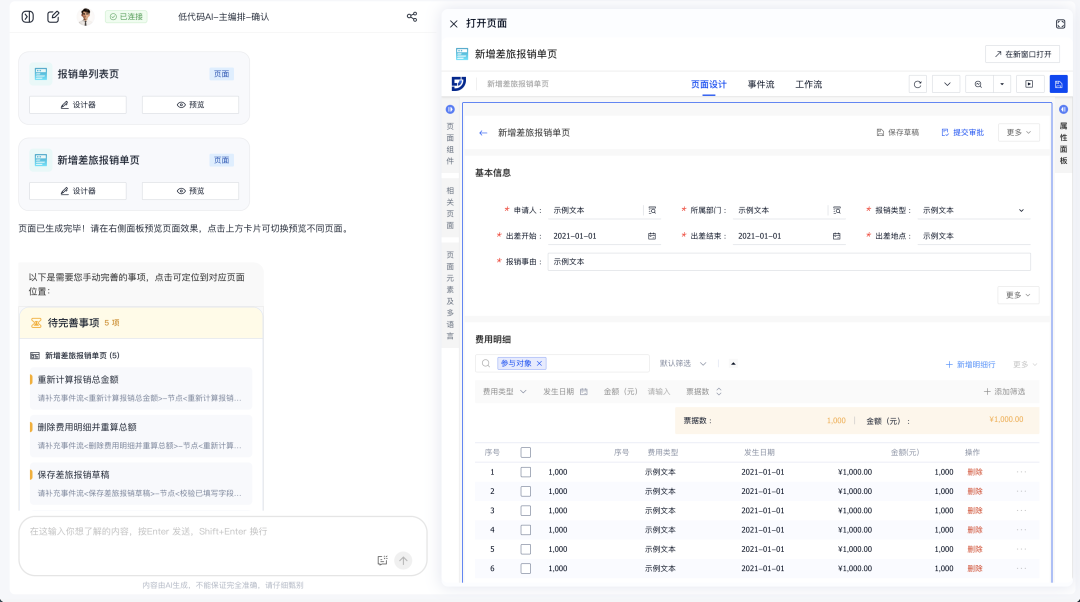Viewport: 1080px width, 602px height.
Task: Preview the 报销单列表页 card
Action: click(x=190, y=105)
